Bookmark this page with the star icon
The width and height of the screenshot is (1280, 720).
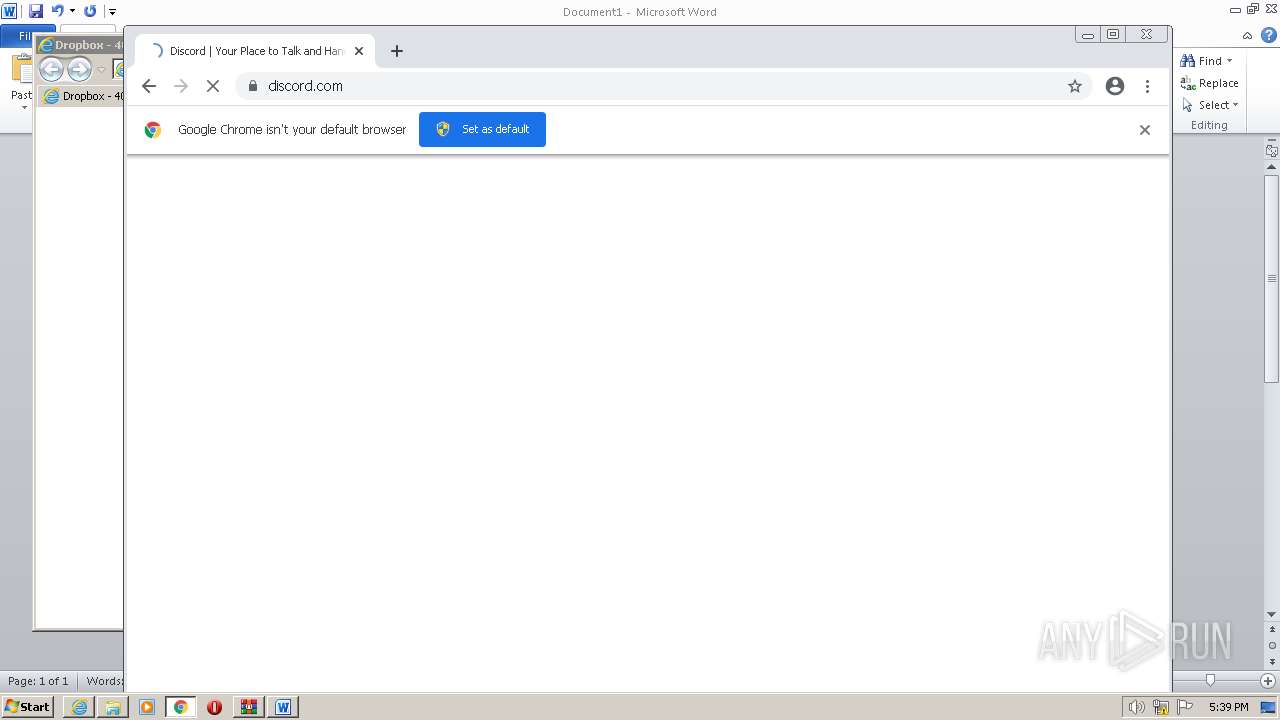point(1075,86)
